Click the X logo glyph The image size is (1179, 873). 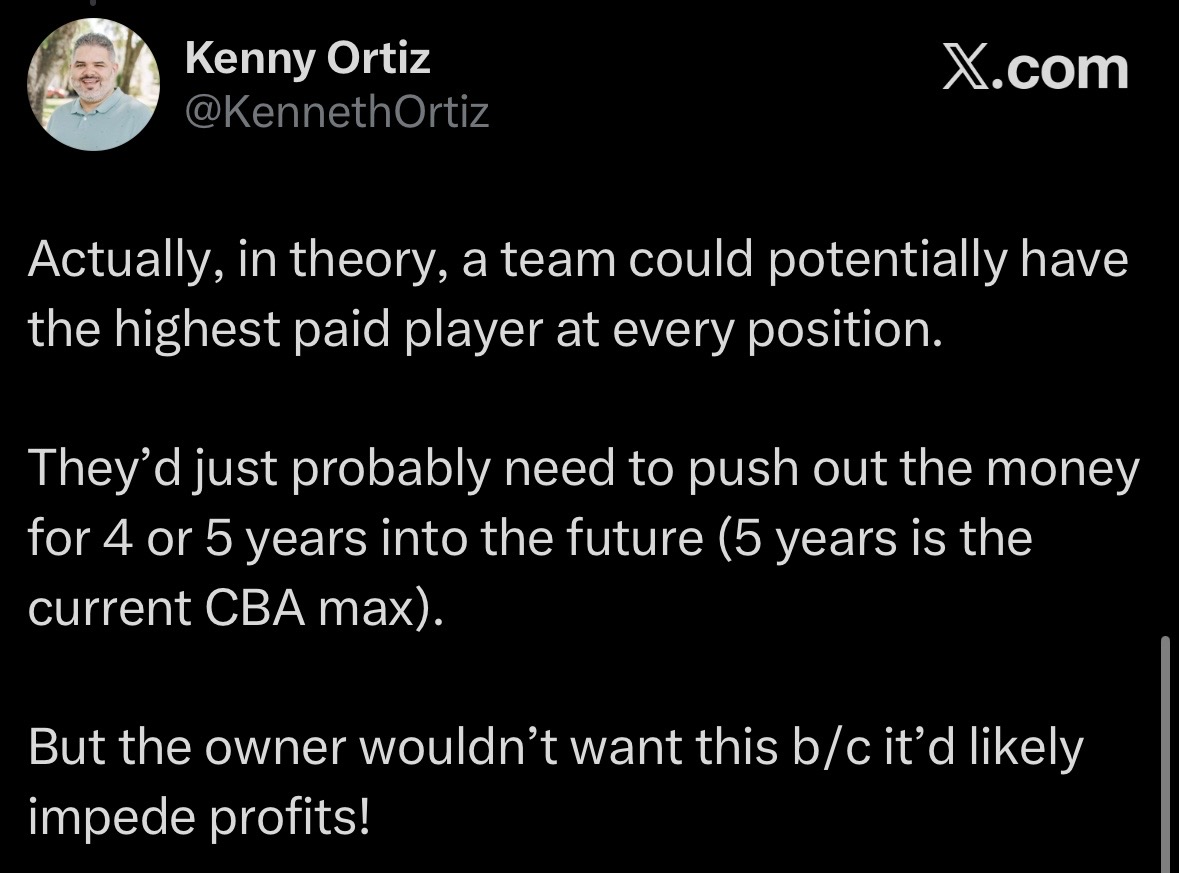click(x=968, y=69)
